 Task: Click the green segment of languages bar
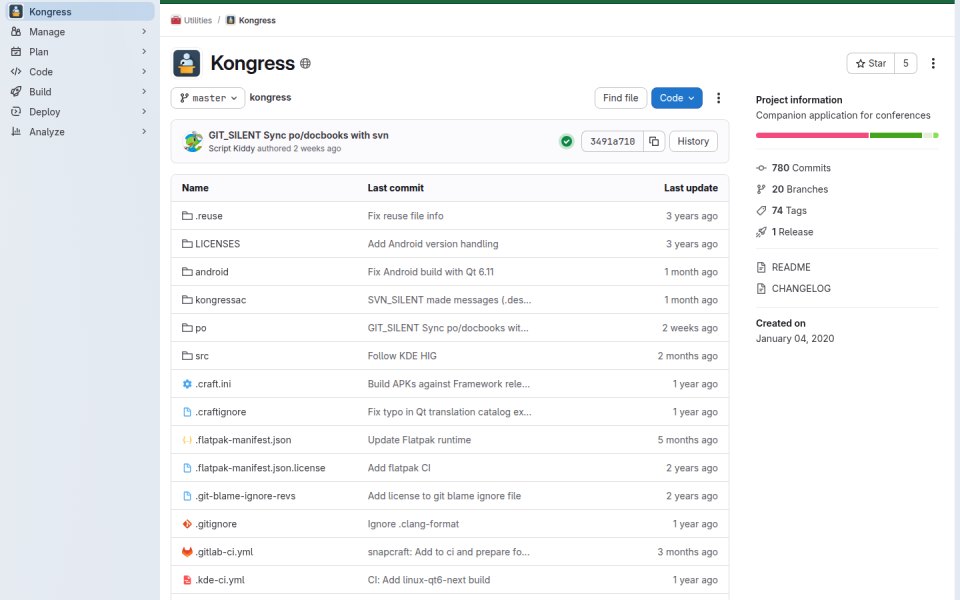(896, 135)
